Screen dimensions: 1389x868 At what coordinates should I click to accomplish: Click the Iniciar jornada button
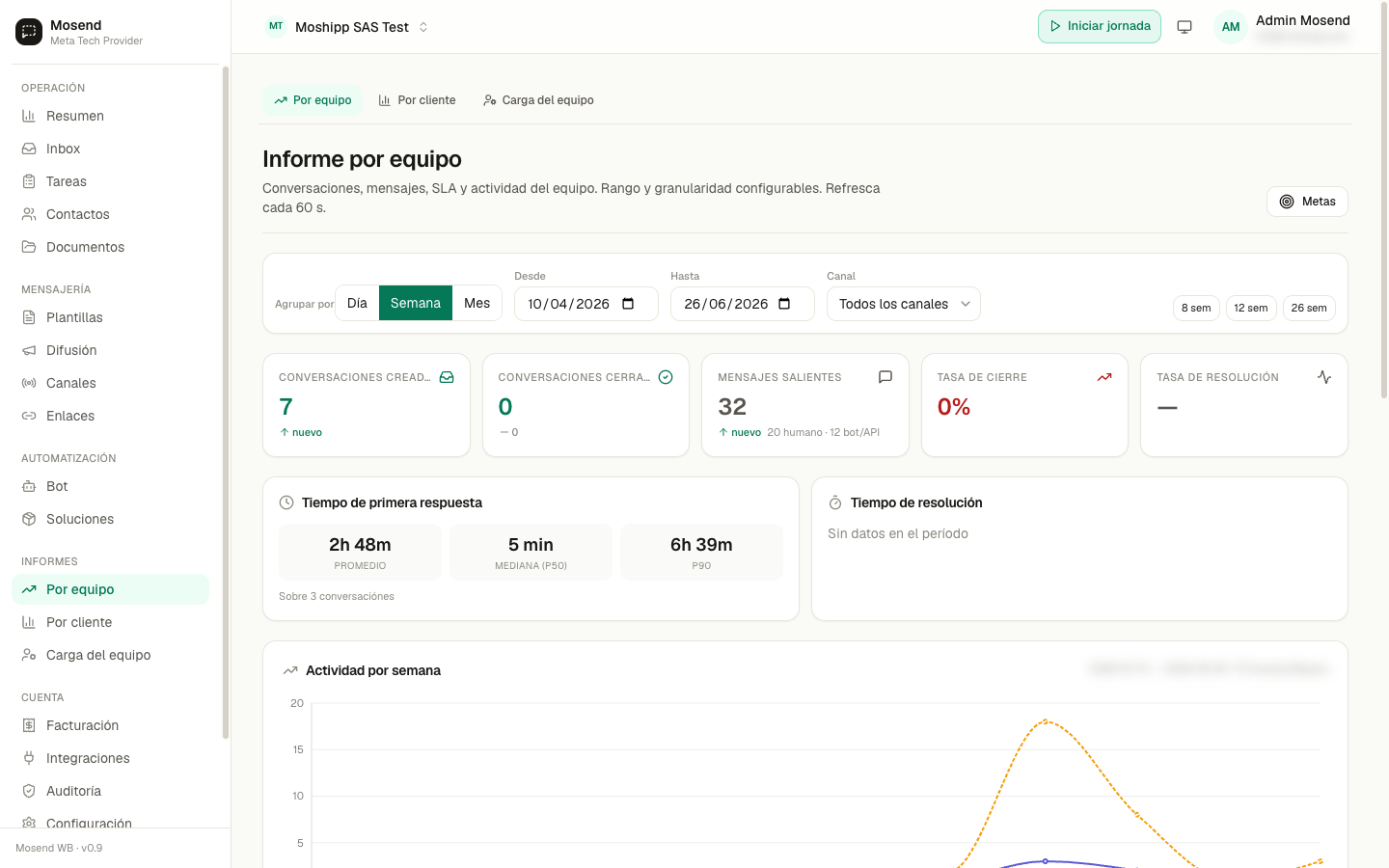coord(1100,26)
